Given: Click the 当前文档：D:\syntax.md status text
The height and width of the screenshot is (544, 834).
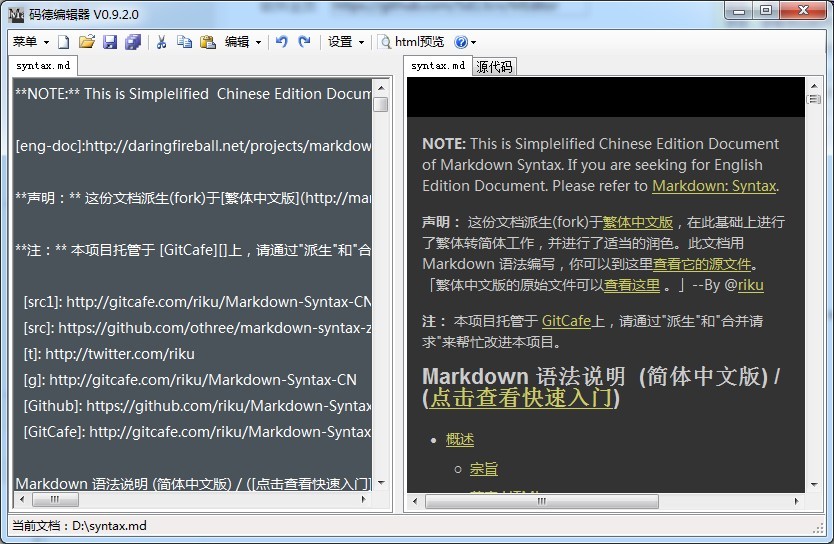Looking at the screenshot, I should (79, 526).
